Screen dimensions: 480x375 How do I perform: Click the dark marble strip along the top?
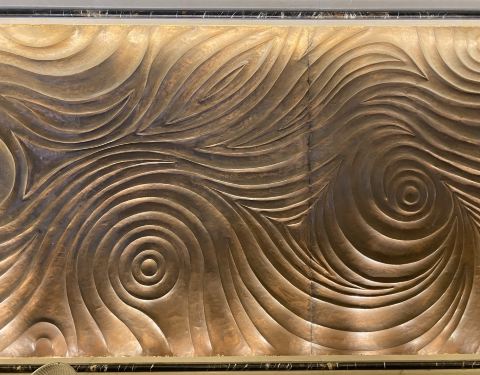click(x=240, y=14)
